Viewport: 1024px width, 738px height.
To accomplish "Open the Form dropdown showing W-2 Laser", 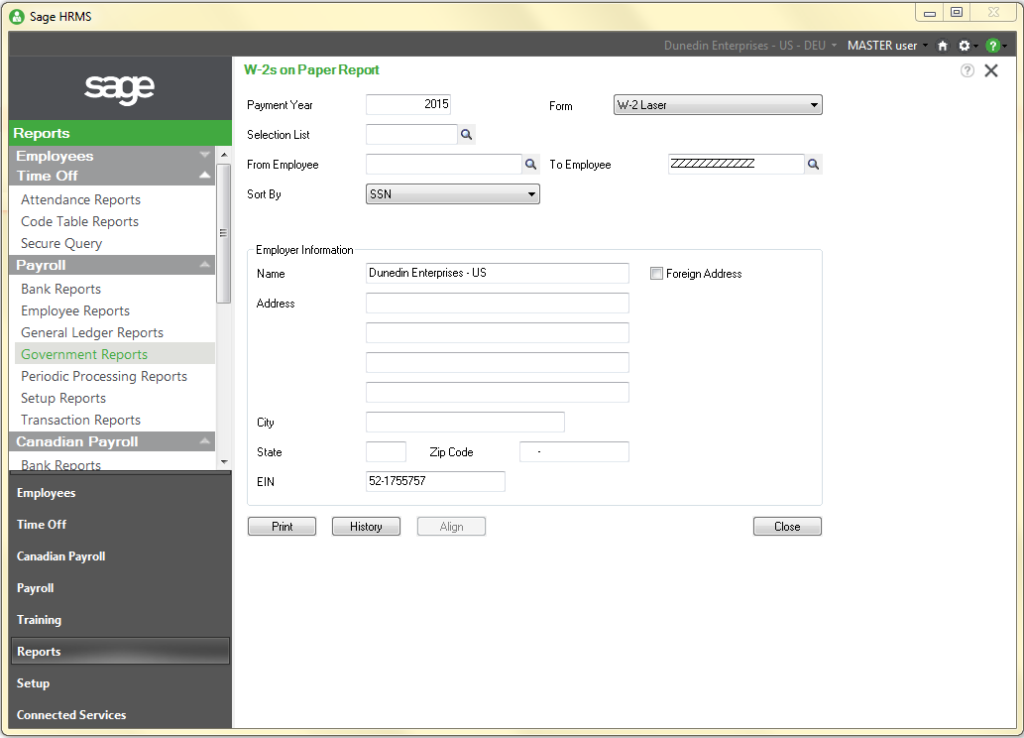I will pos(718,104).
